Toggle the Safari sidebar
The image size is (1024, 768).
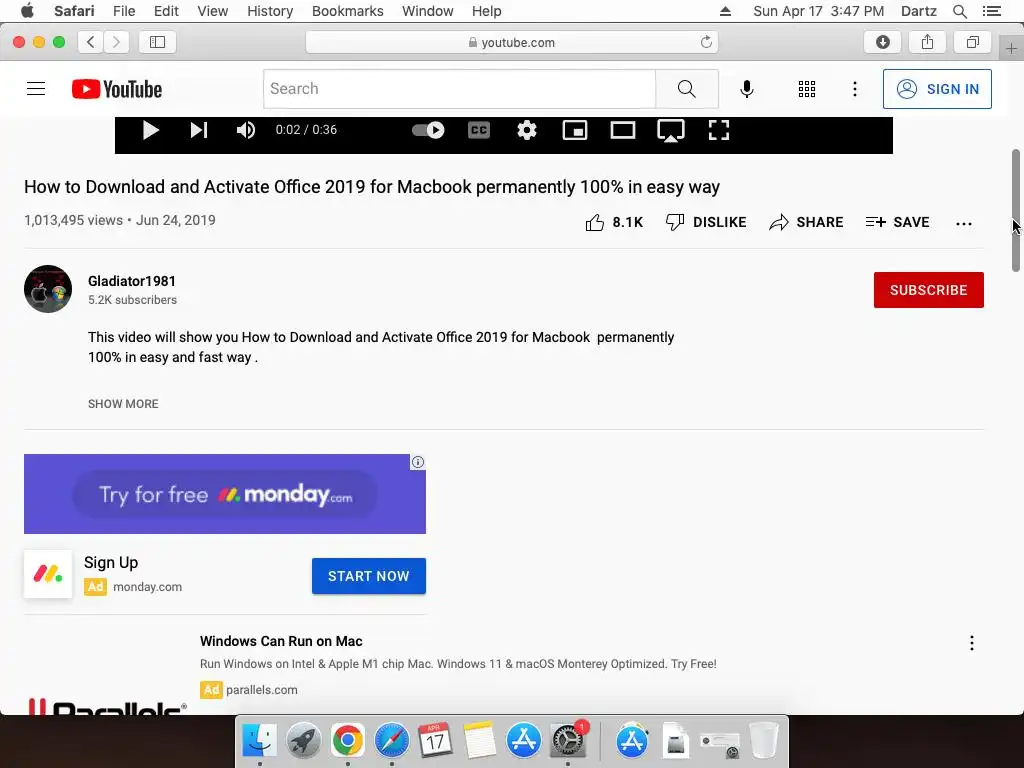[157, 42]
